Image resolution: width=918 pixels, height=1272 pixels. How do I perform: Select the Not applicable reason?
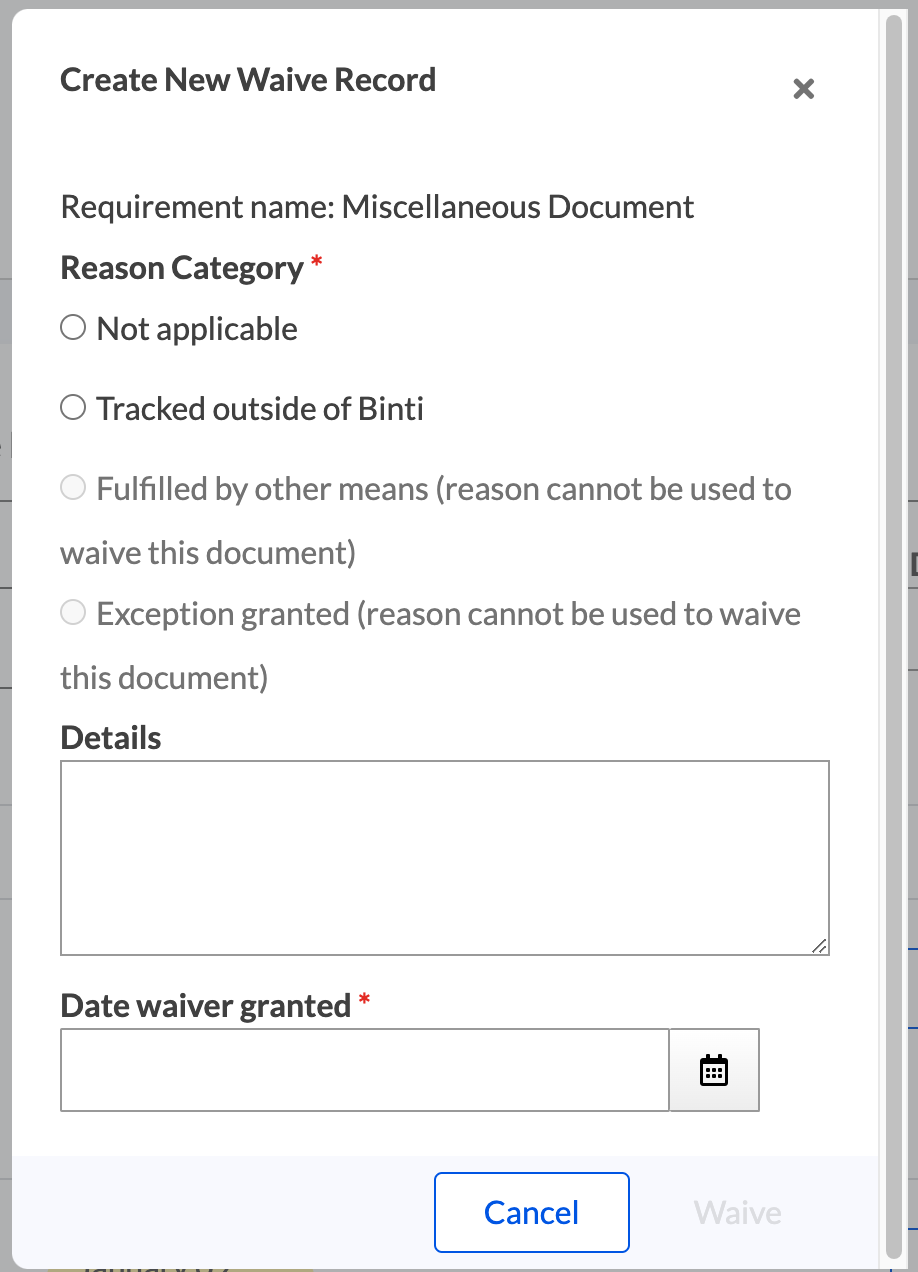tap(72, 326)
